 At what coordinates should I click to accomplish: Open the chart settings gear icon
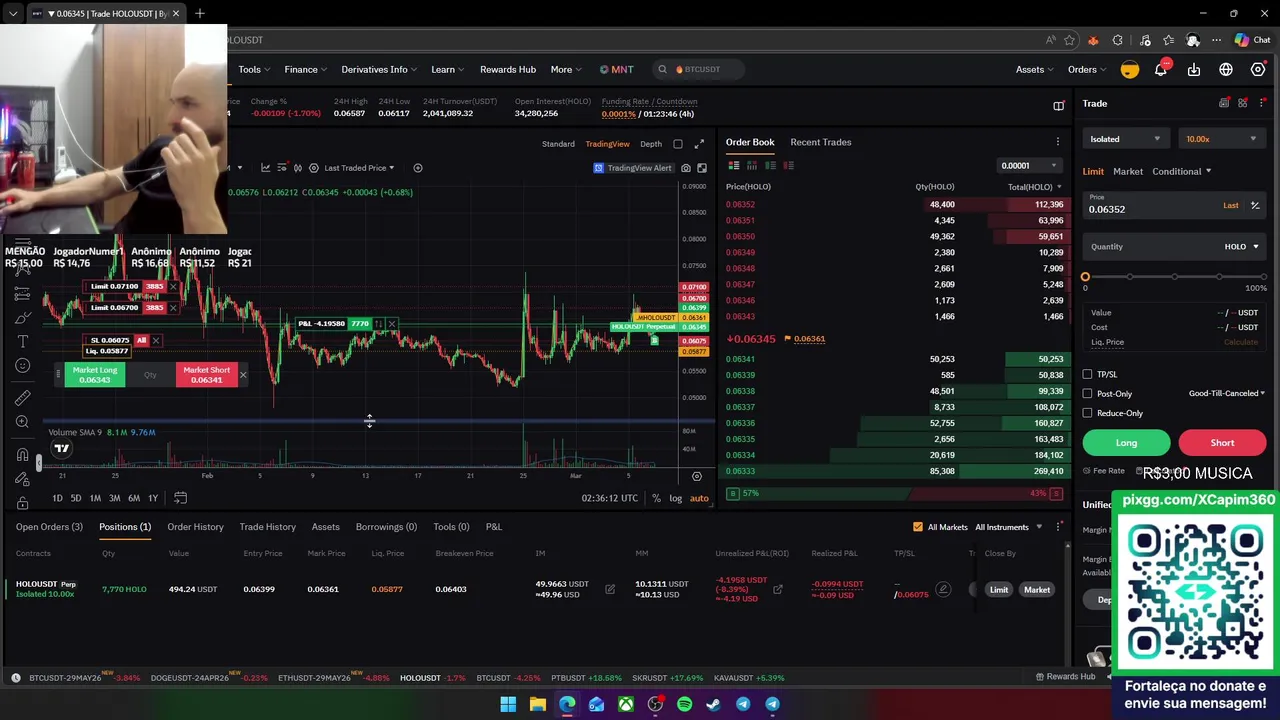click(x=314, y=168)
